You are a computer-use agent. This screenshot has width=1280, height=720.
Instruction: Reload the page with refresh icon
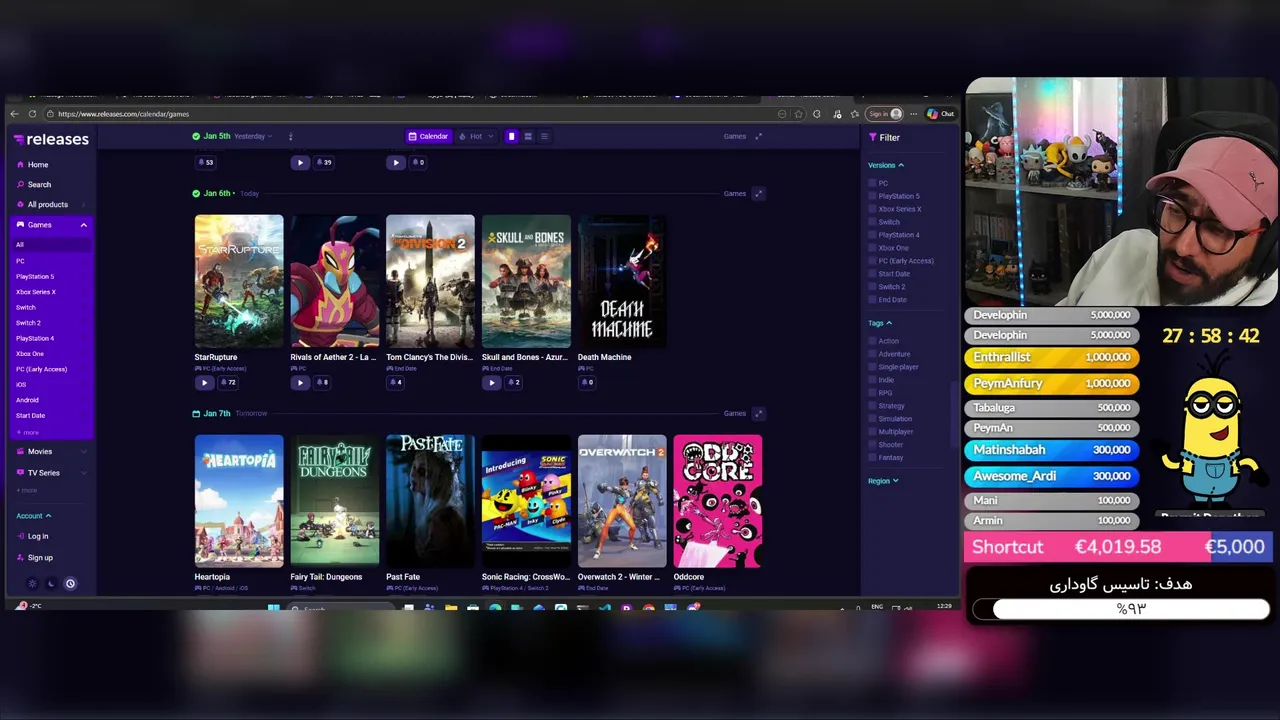tap(33, 114)
